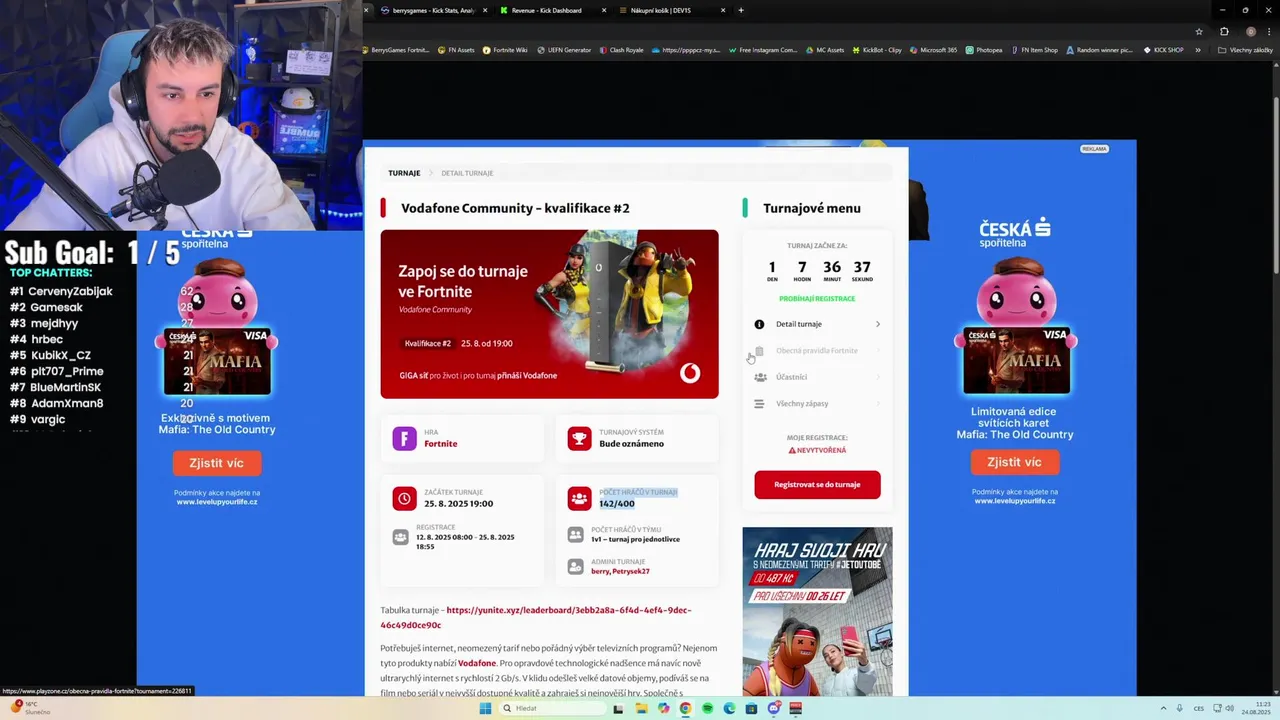Viewport: 1280px width, 720px height.
Task: Open Free Instagram Com... bookmark
Action: pyautogui.click(x=763, y=50)
